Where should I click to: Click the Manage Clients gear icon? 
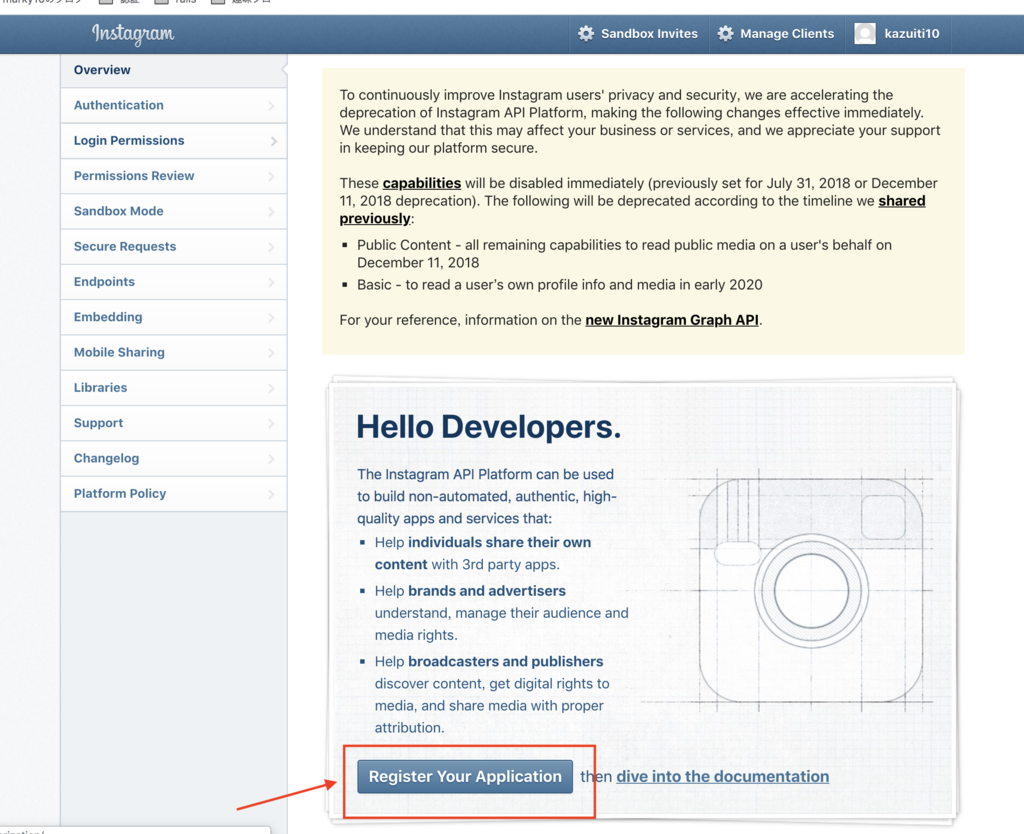(725, 33)
